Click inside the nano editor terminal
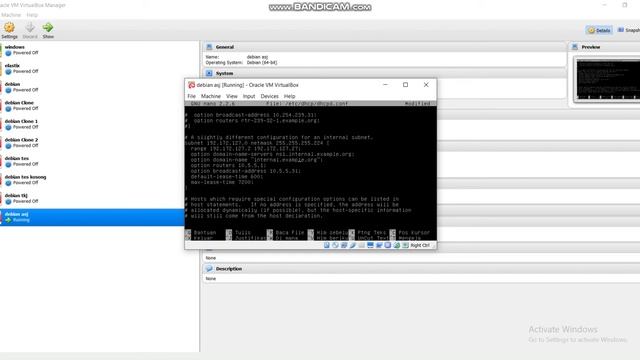The width and height of the screenshot is (640, 360). tap(310, 171)
